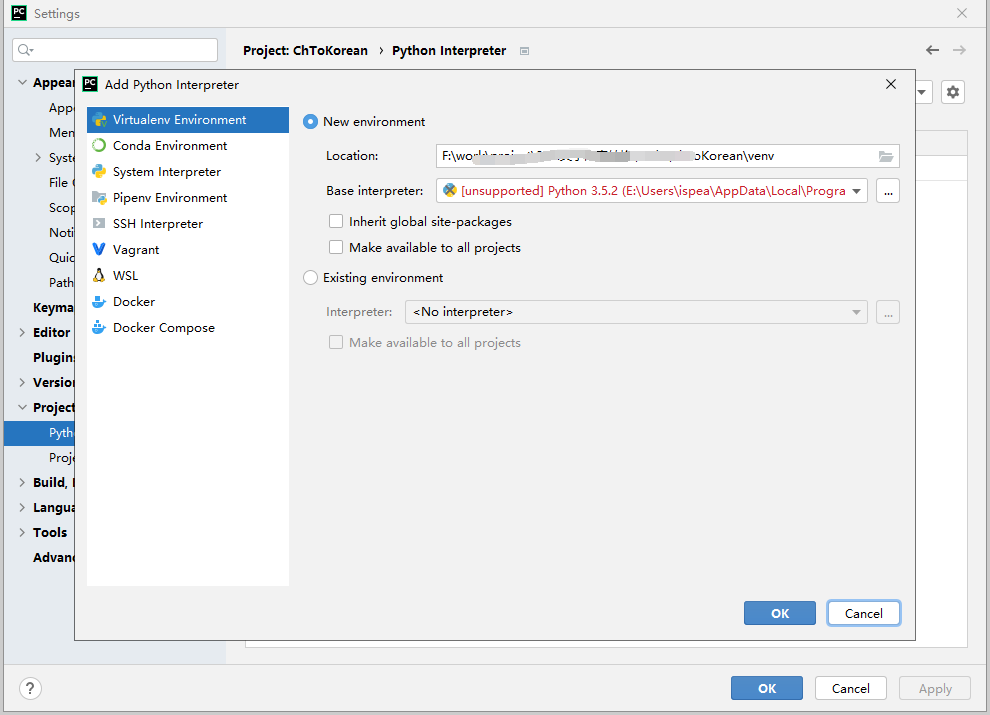Check Make available to all projects under Existing environment
The image size is (990, 715).
click(x=336, y=342)
